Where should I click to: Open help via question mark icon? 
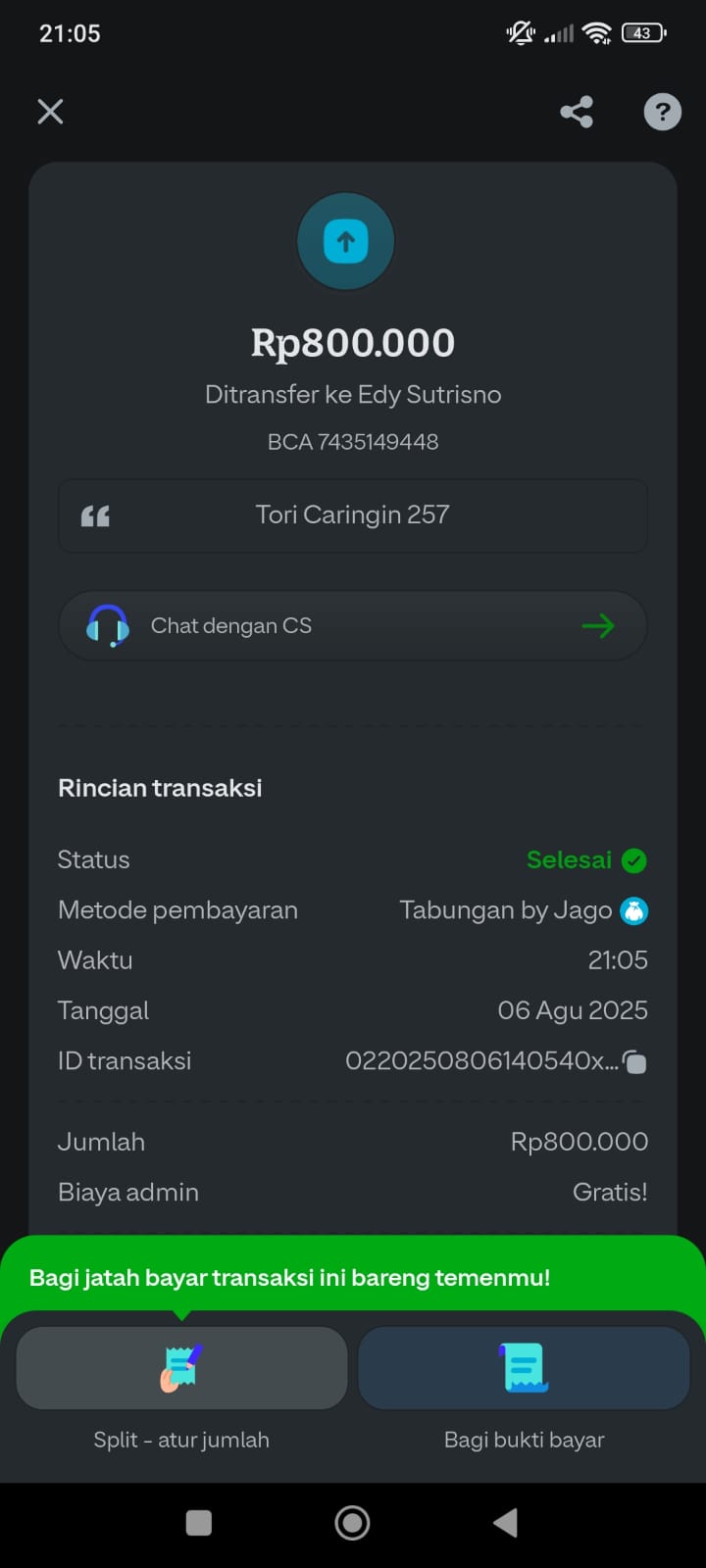[662, 112]
